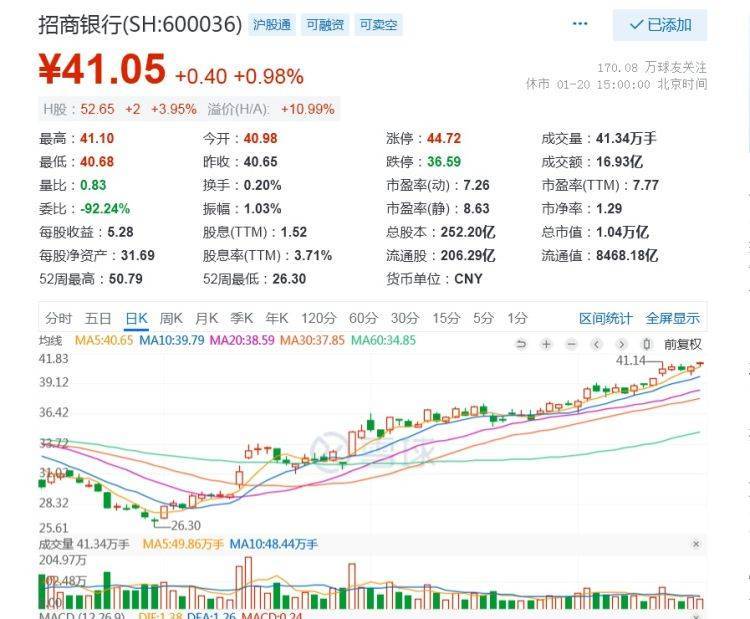Switch to the 15分 chart tab
The height and width of the screenshot is (619, 750).
[447, 318]
